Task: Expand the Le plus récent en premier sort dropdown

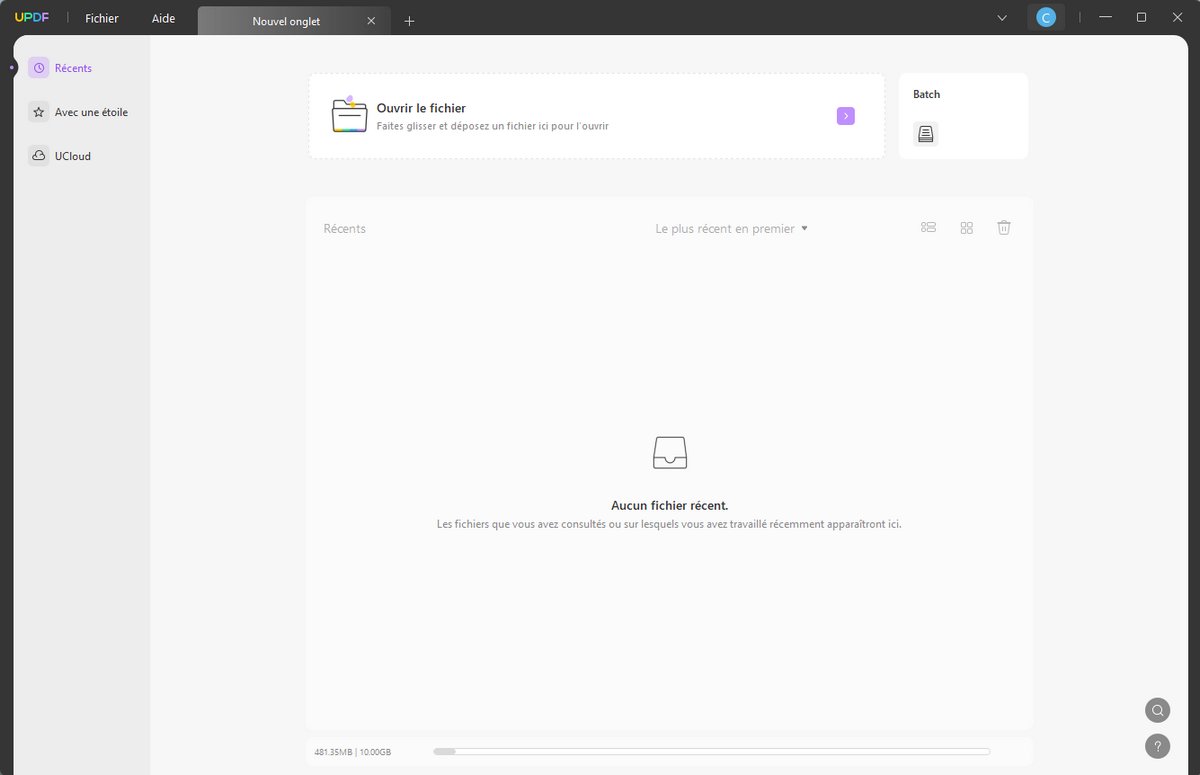Action: (731, 228)
